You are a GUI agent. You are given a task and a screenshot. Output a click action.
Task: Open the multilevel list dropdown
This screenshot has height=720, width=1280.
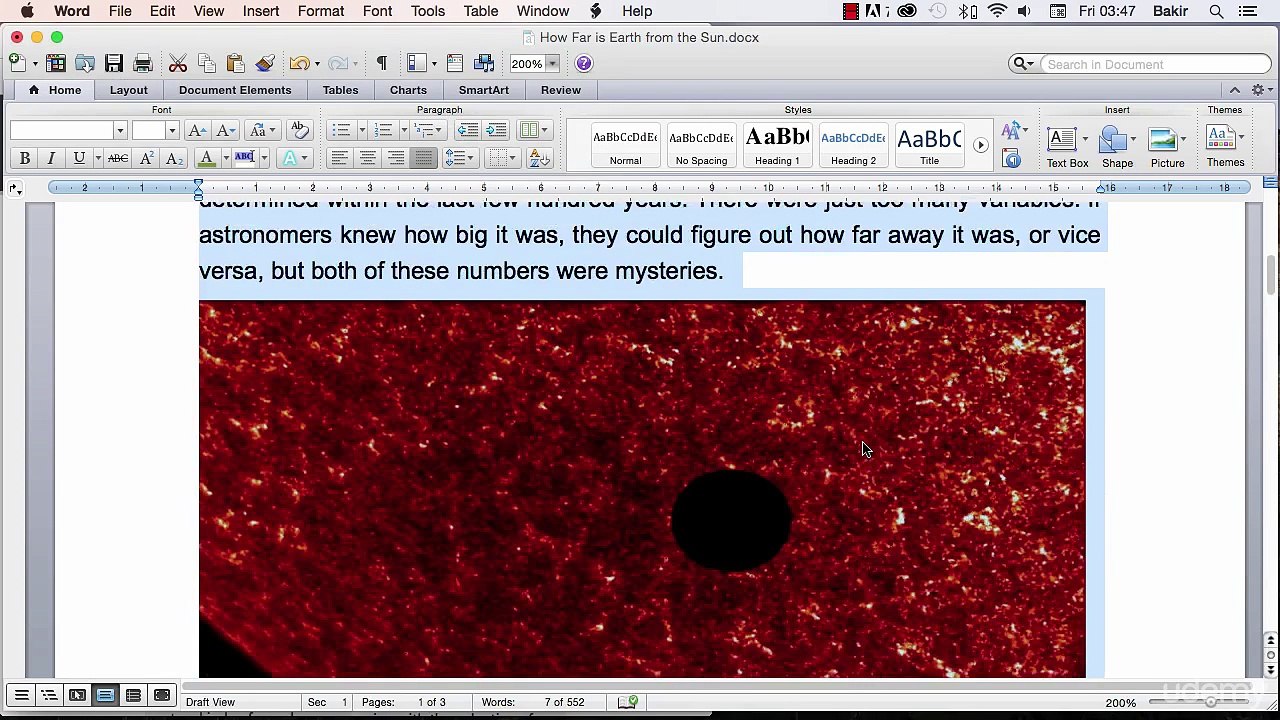point(429,131)
